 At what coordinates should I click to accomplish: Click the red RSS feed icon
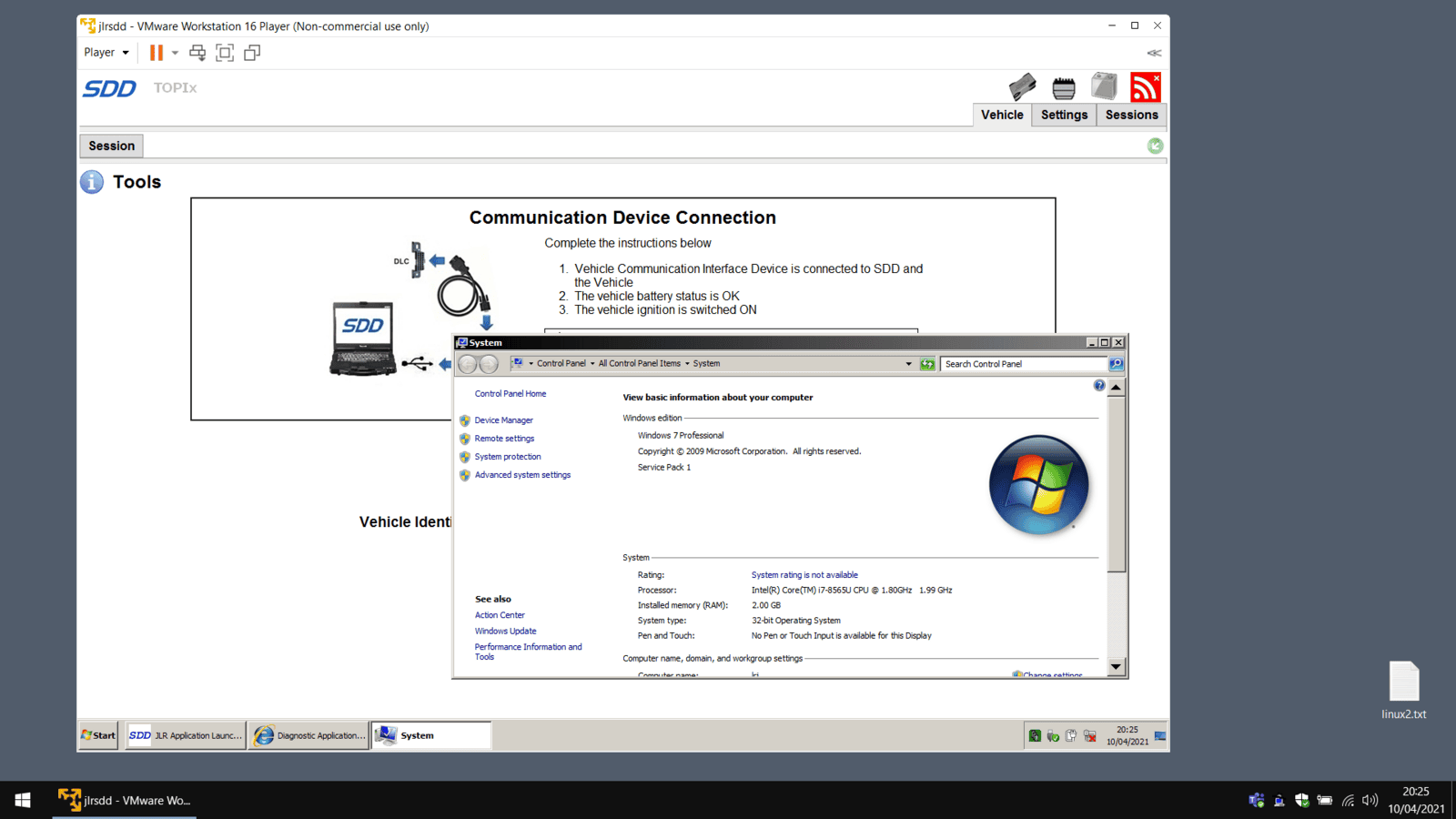pos(1145,87)
